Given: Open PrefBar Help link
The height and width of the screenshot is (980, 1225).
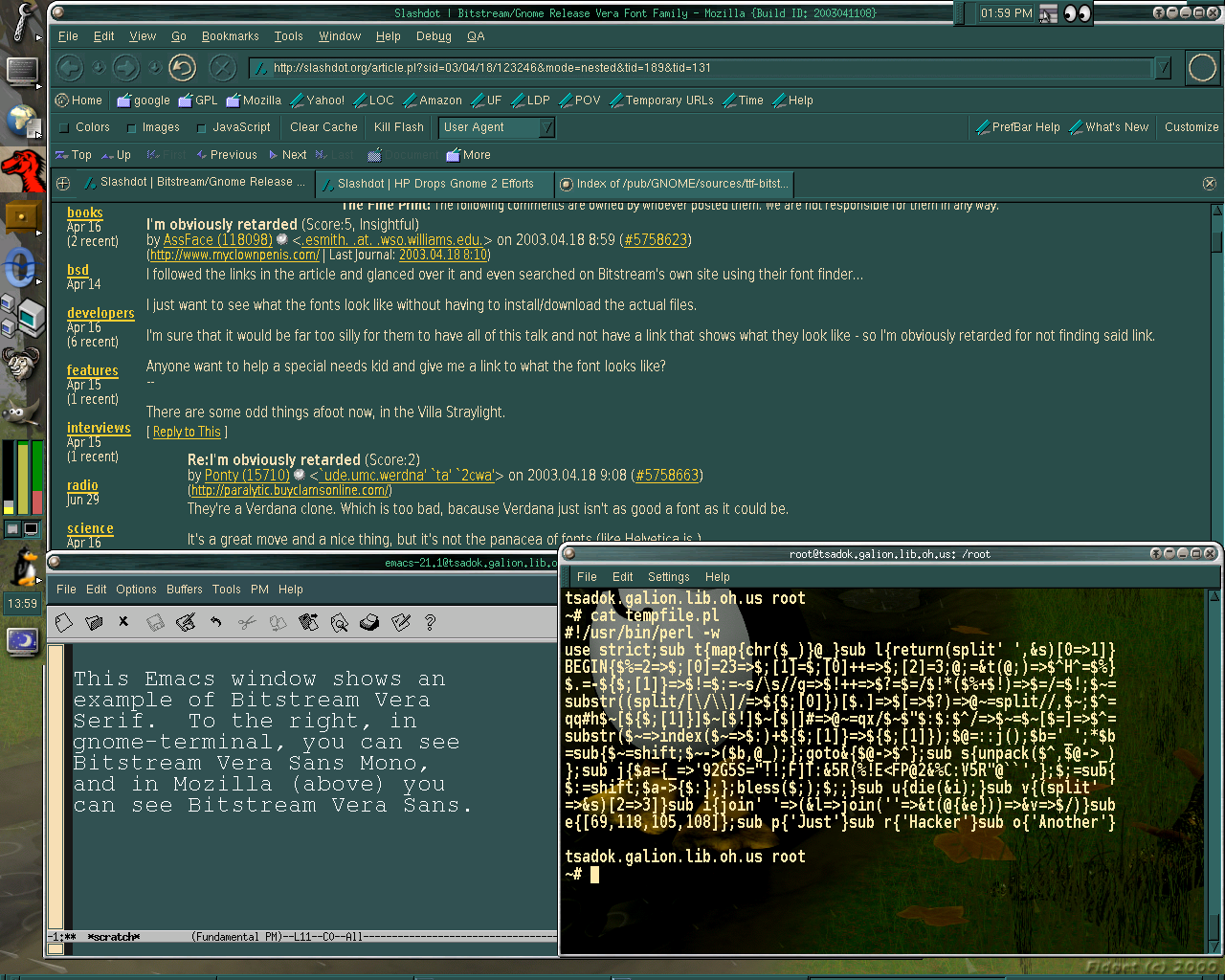Looking at the screenshot, I should point(1018,127).
